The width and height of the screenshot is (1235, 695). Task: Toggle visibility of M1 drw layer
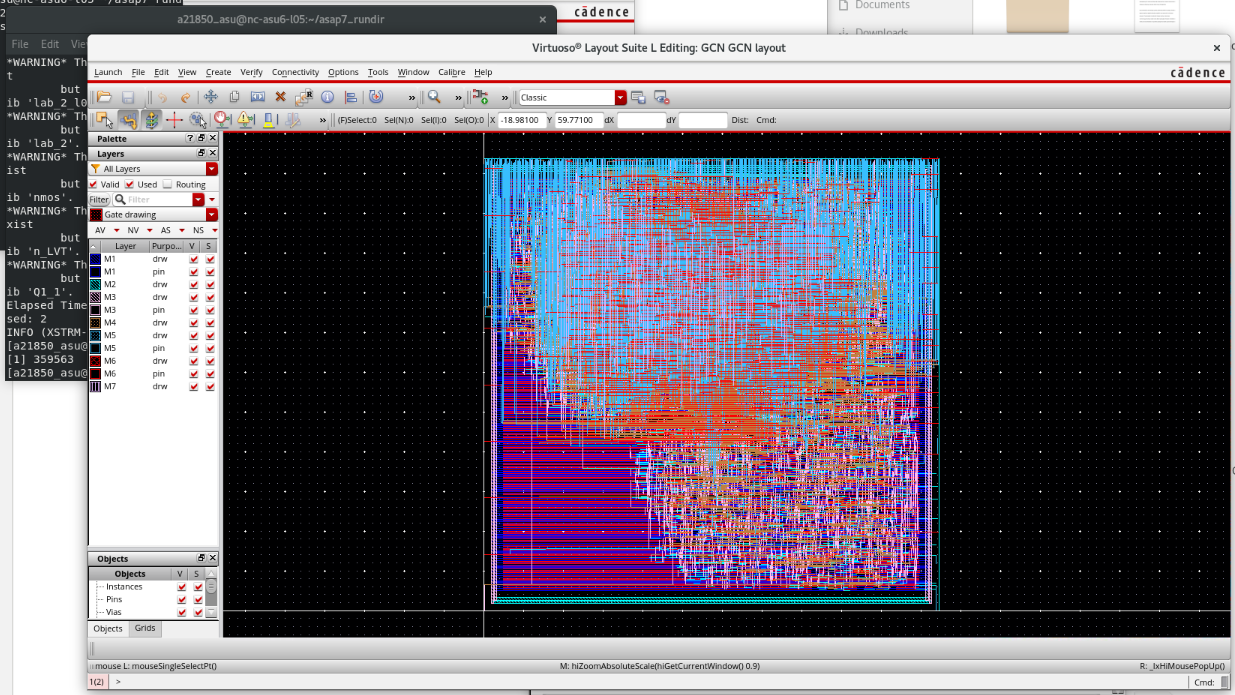coord(194,259)
